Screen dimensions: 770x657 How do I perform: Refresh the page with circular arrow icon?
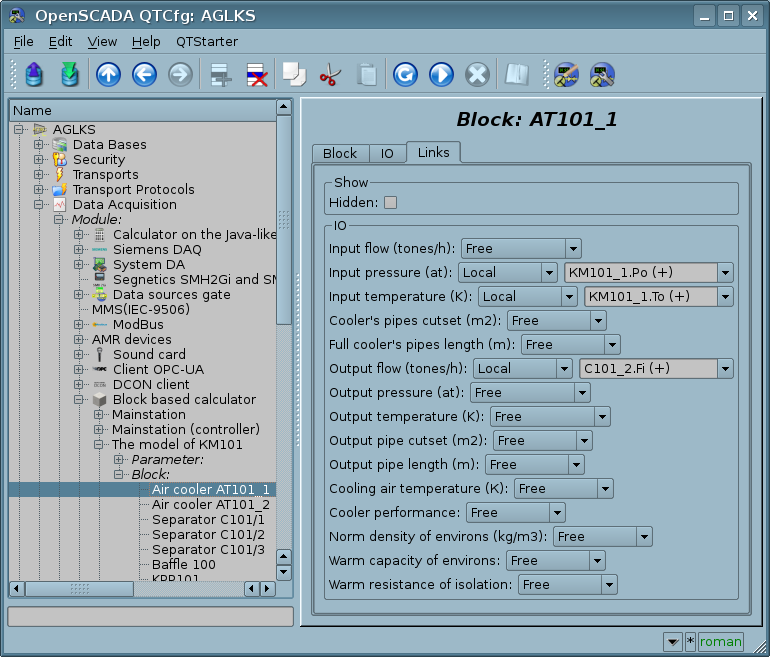405,75
